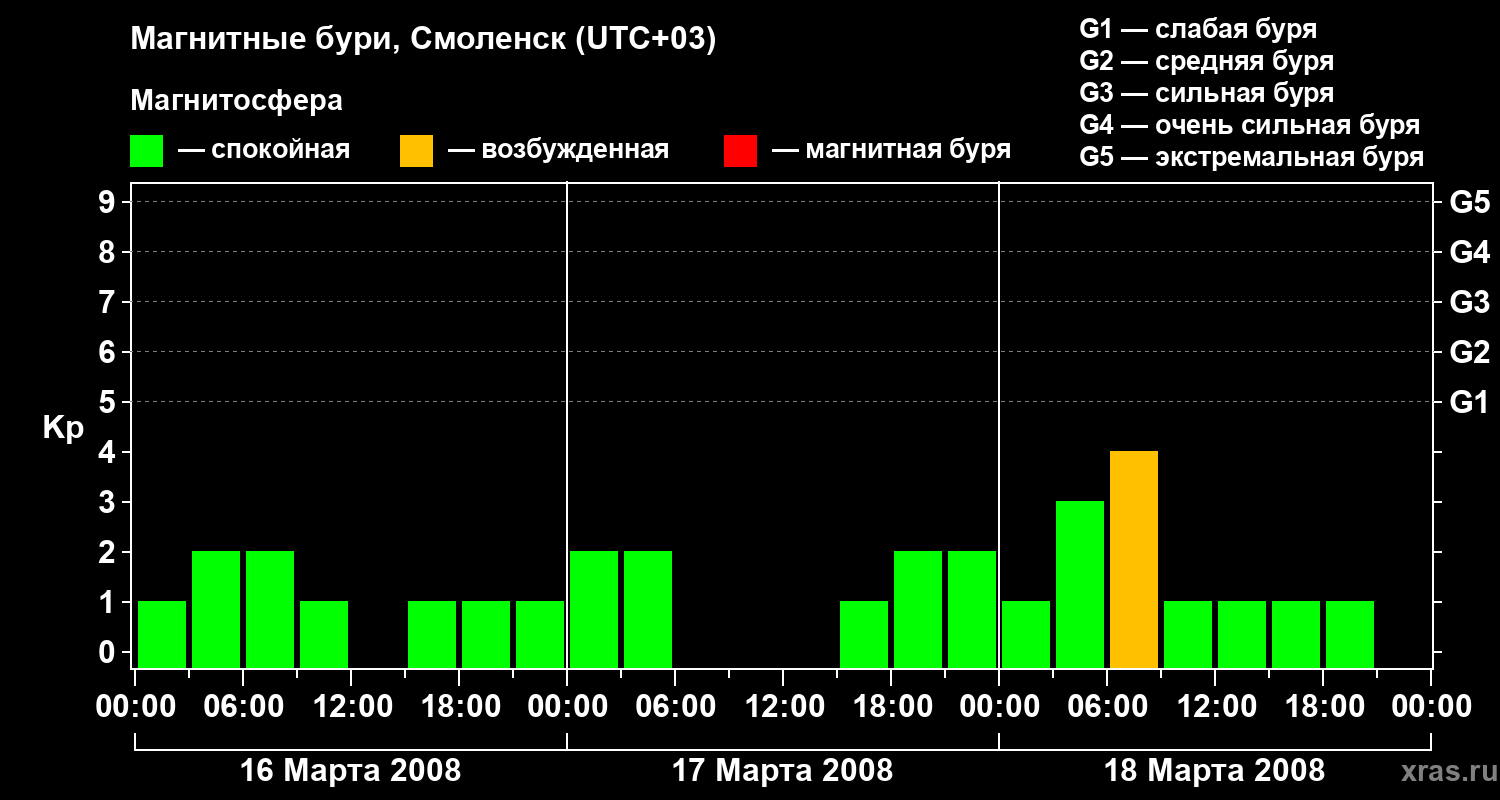Viewport: 1500px width, 800px height.
Task: Click the green 'спокойная' legend swatch
Action: coord(147,151)
